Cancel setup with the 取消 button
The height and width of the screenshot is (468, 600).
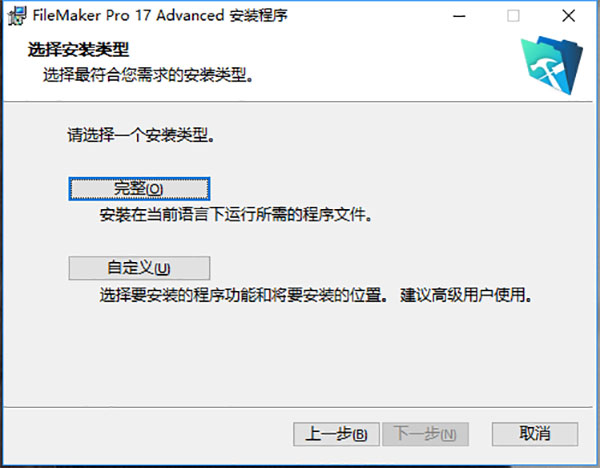pyautogui.click(x=535, y=434)
